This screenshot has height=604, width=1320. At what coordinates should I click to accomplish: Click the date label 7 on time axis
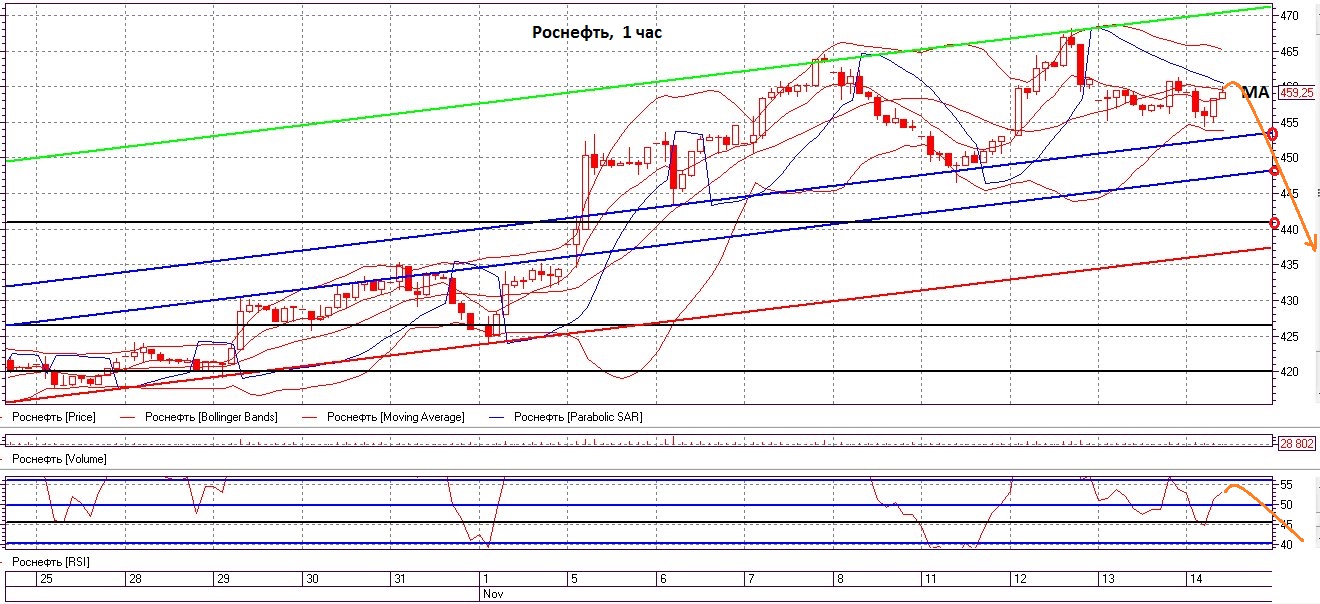(752, 579)
